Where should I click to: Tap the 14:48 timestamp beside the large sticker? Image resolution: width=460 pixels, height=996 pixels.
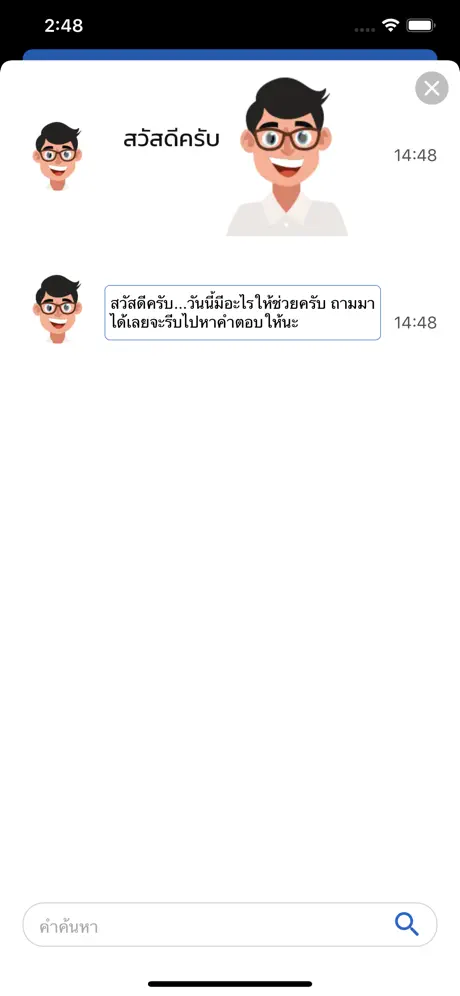(x=415, y=156)
